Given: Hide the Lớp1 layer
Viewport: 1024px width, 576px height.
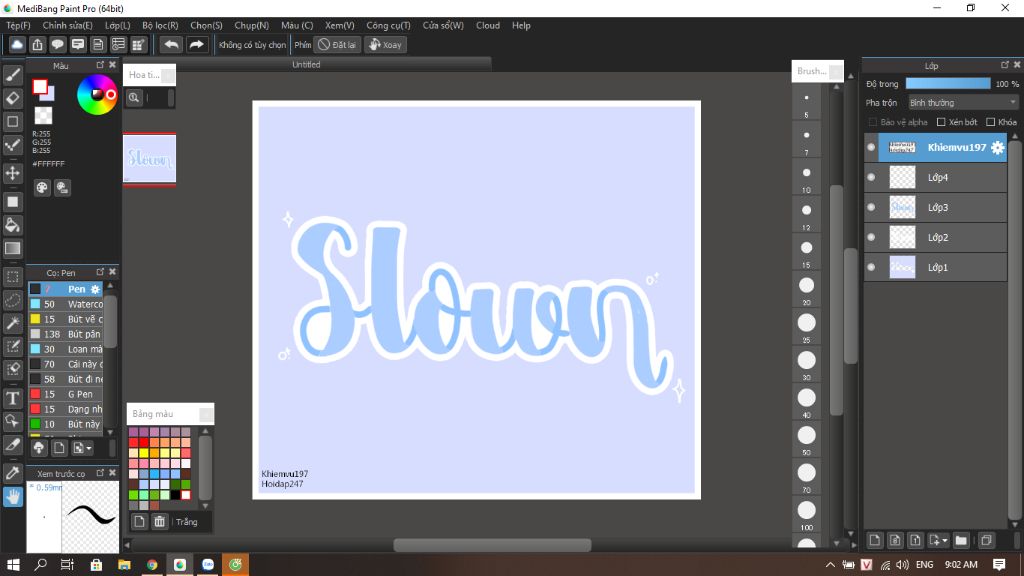Looking at the screenshot, I should coord(871,267).
